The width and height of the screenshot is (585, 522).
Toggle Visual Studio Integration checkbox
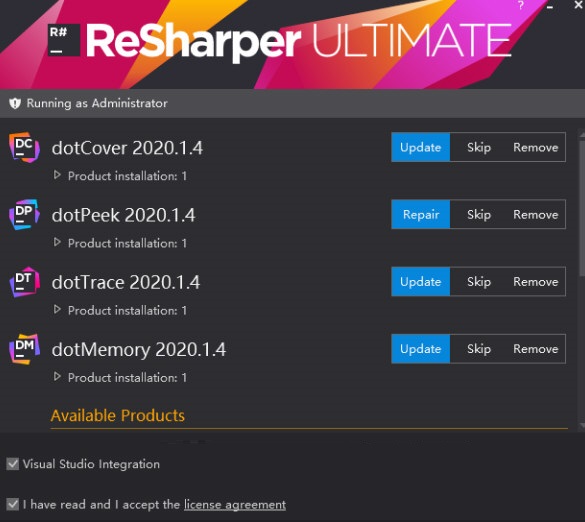coord(13,464)
